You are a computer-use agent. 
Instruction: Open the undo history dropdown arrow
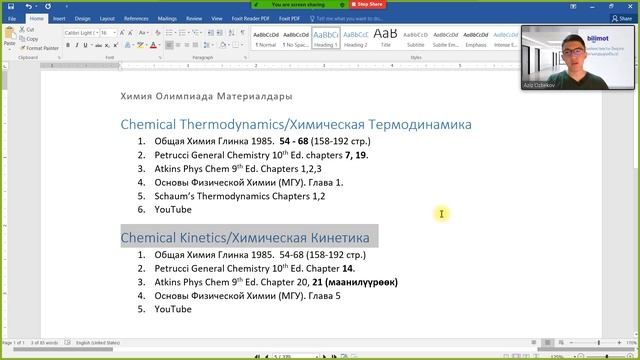36,7
